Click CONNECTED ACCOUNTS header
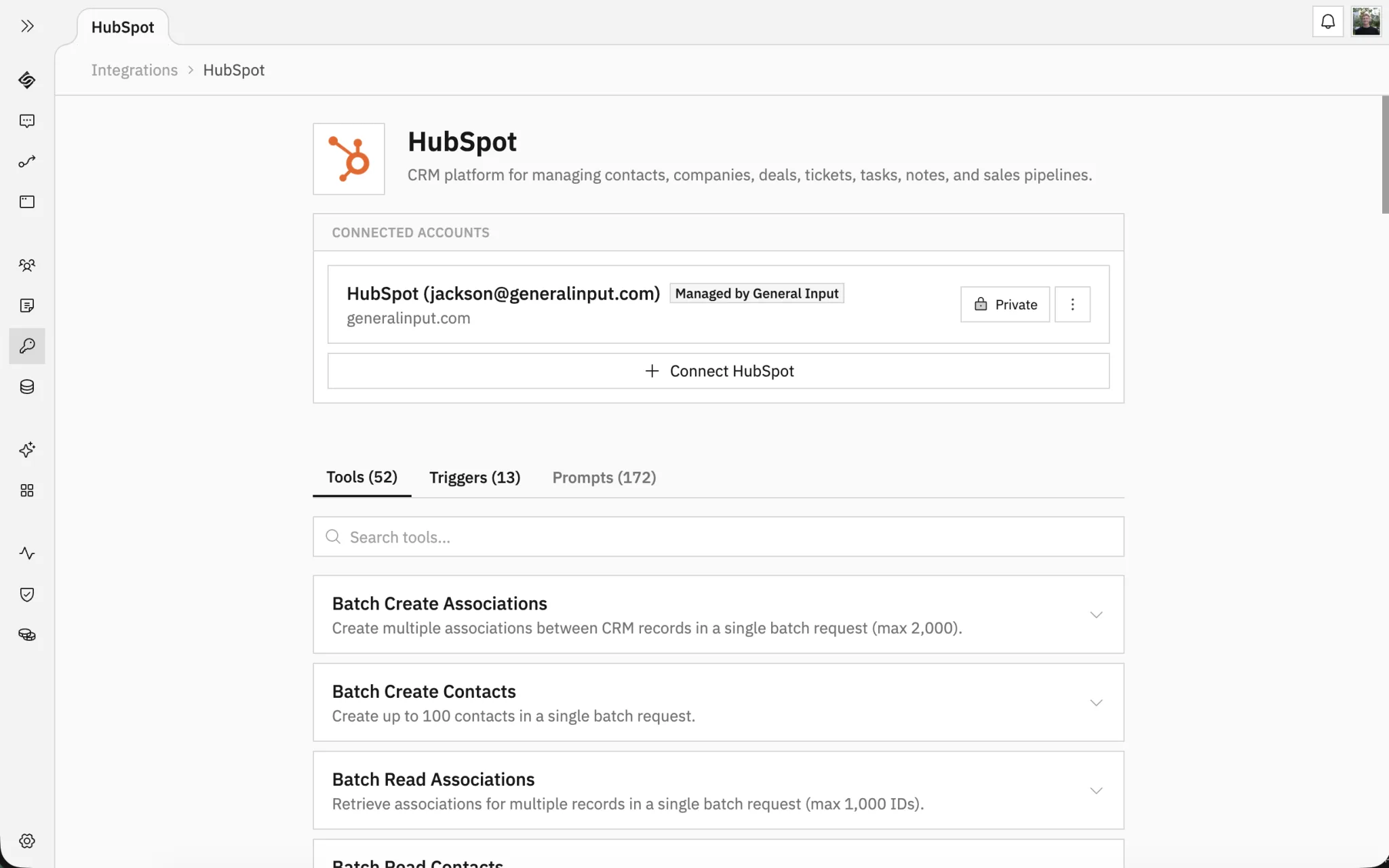This screenshot has height=868, width=1389. (410, 233)
